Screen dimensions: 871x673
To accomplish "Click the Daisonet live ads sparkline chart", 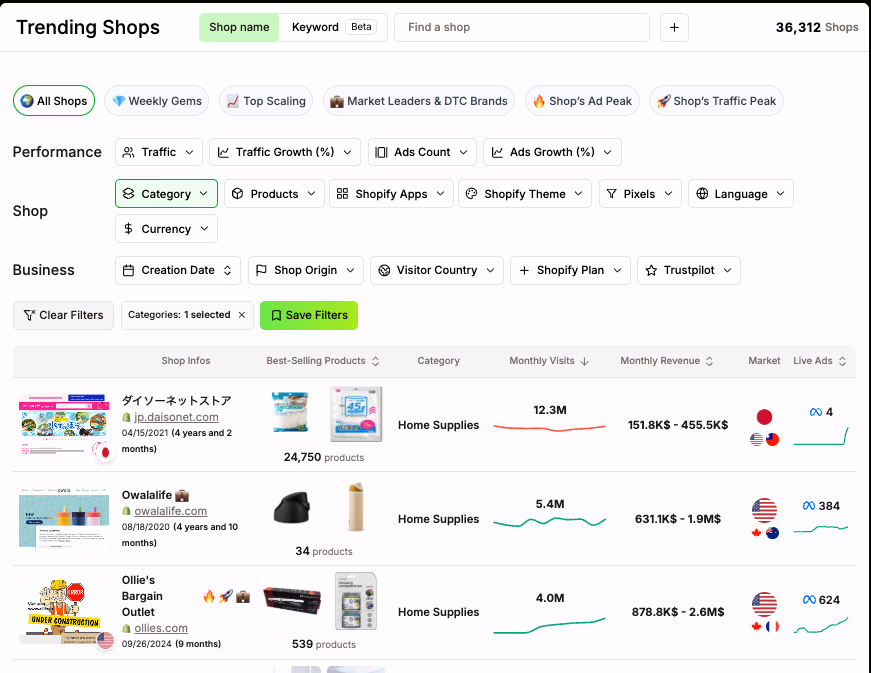I will coord(821,436).
